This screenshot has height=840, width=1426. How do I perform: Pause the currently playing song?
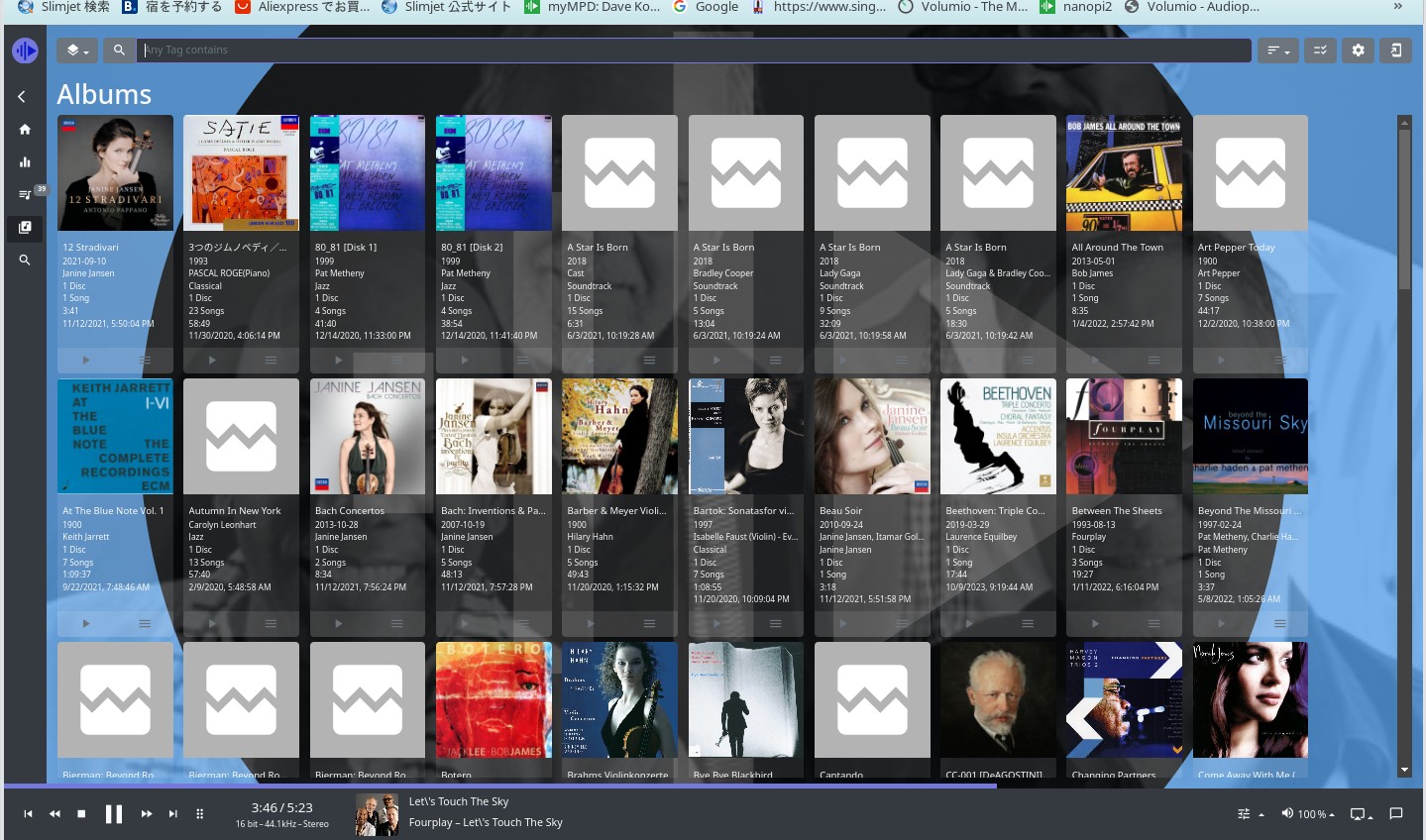114,813
